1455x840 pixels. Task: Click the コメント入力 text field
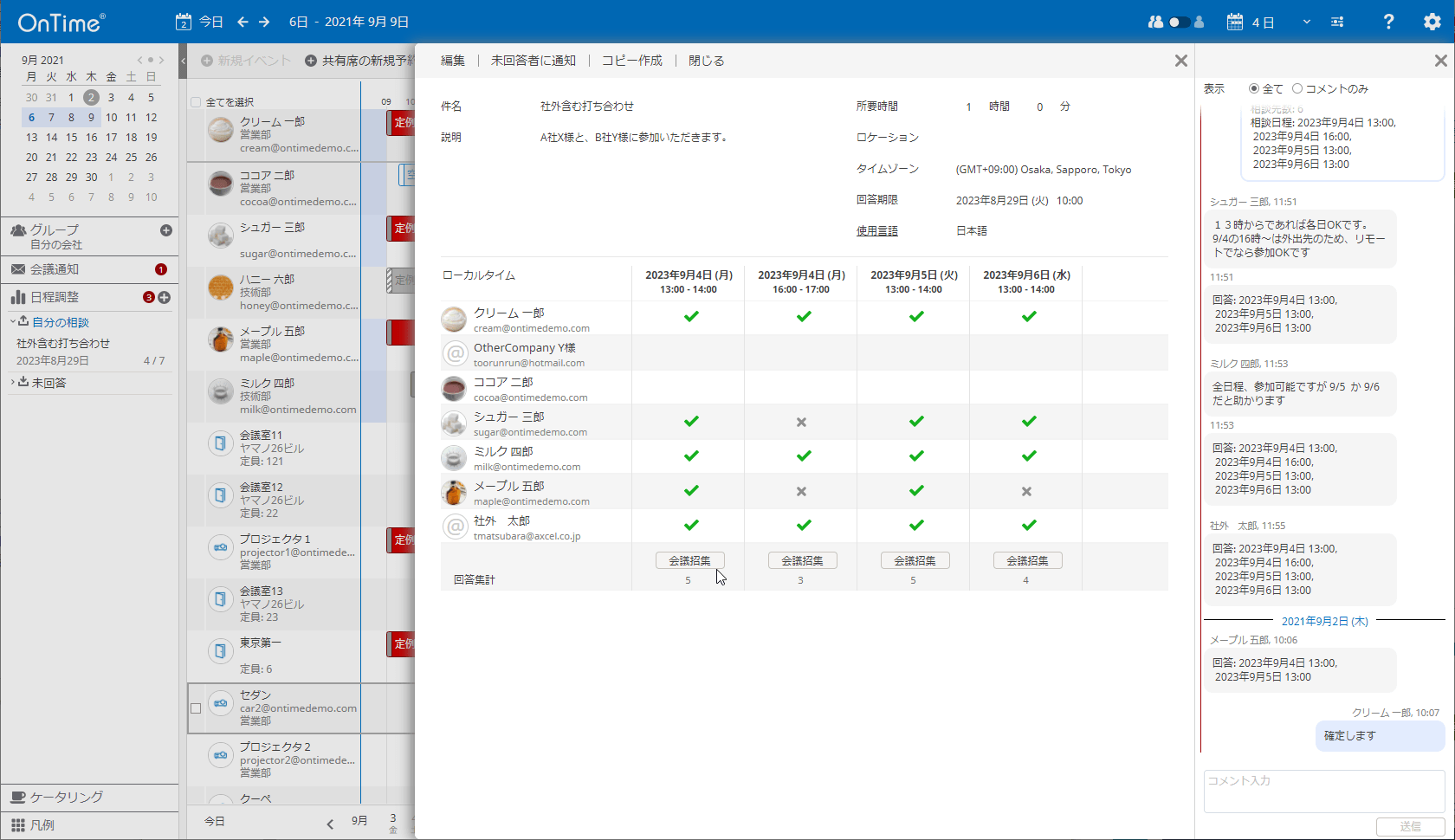(1323, 791)
